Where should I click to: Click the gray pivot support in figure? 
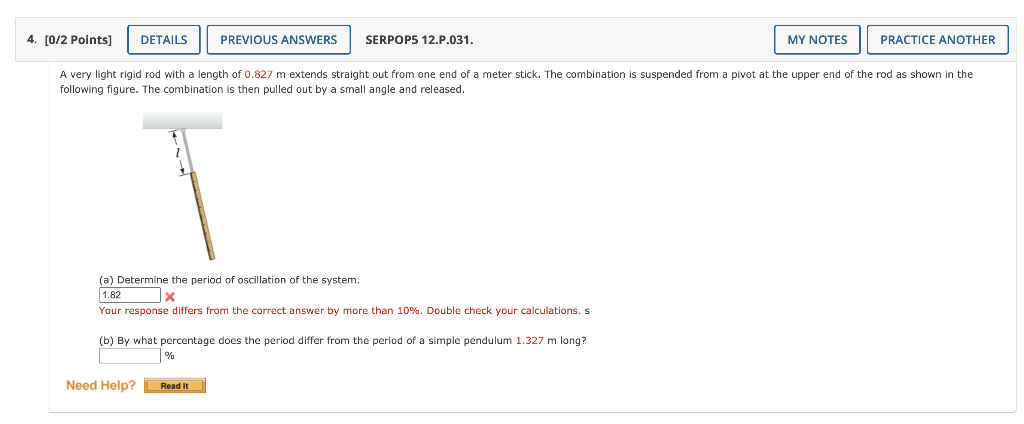(183, 120)
